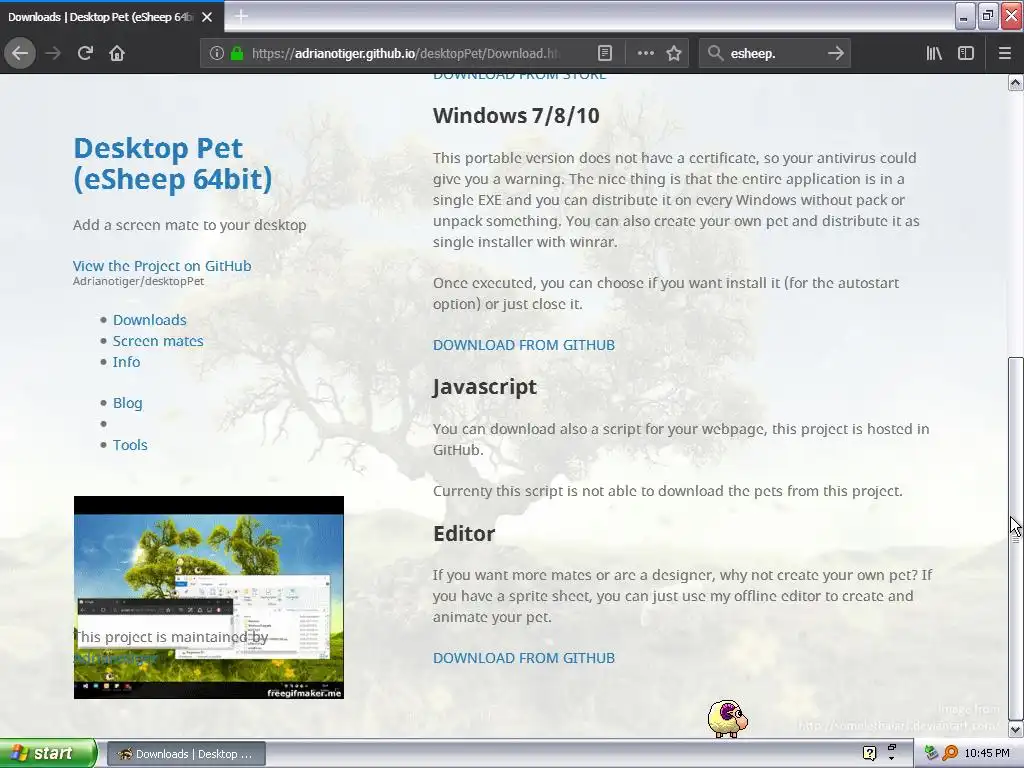Open a new tab with plus button
Screen dimensions: 1024x768
(x=241, y=16)
